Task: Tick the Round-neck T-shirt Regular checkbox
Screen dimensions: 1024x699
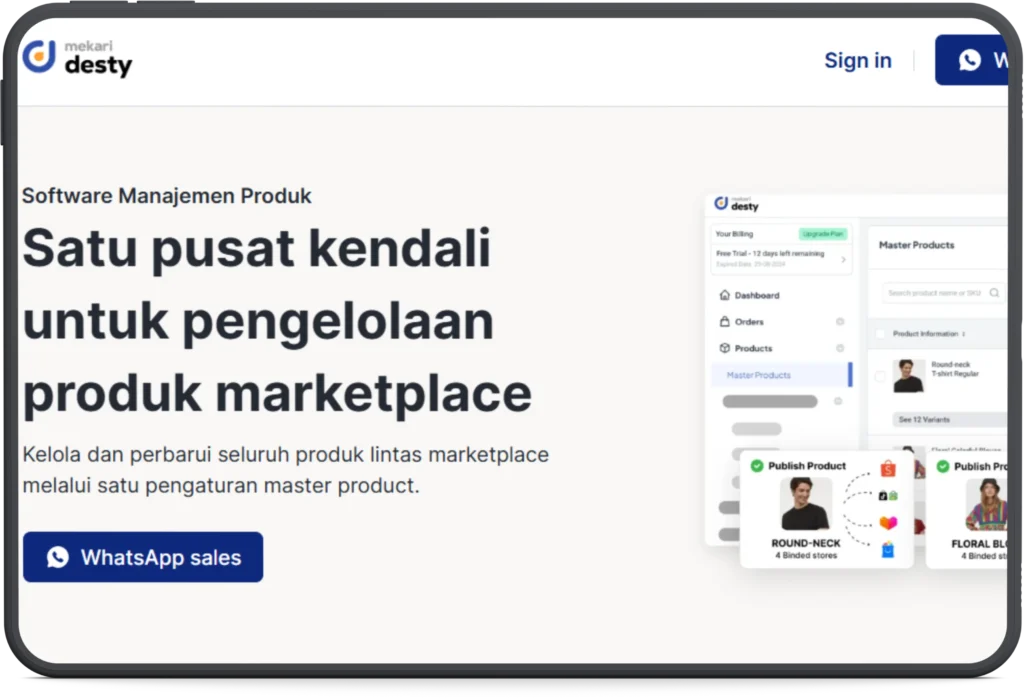Action: (x=880, y=376)
